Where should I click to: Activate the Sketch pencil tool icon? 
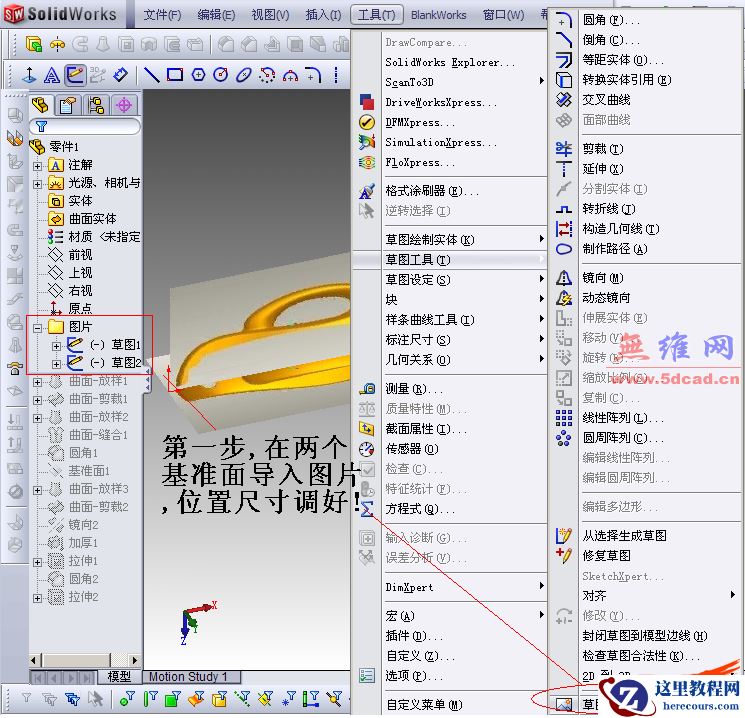(75, 75)
